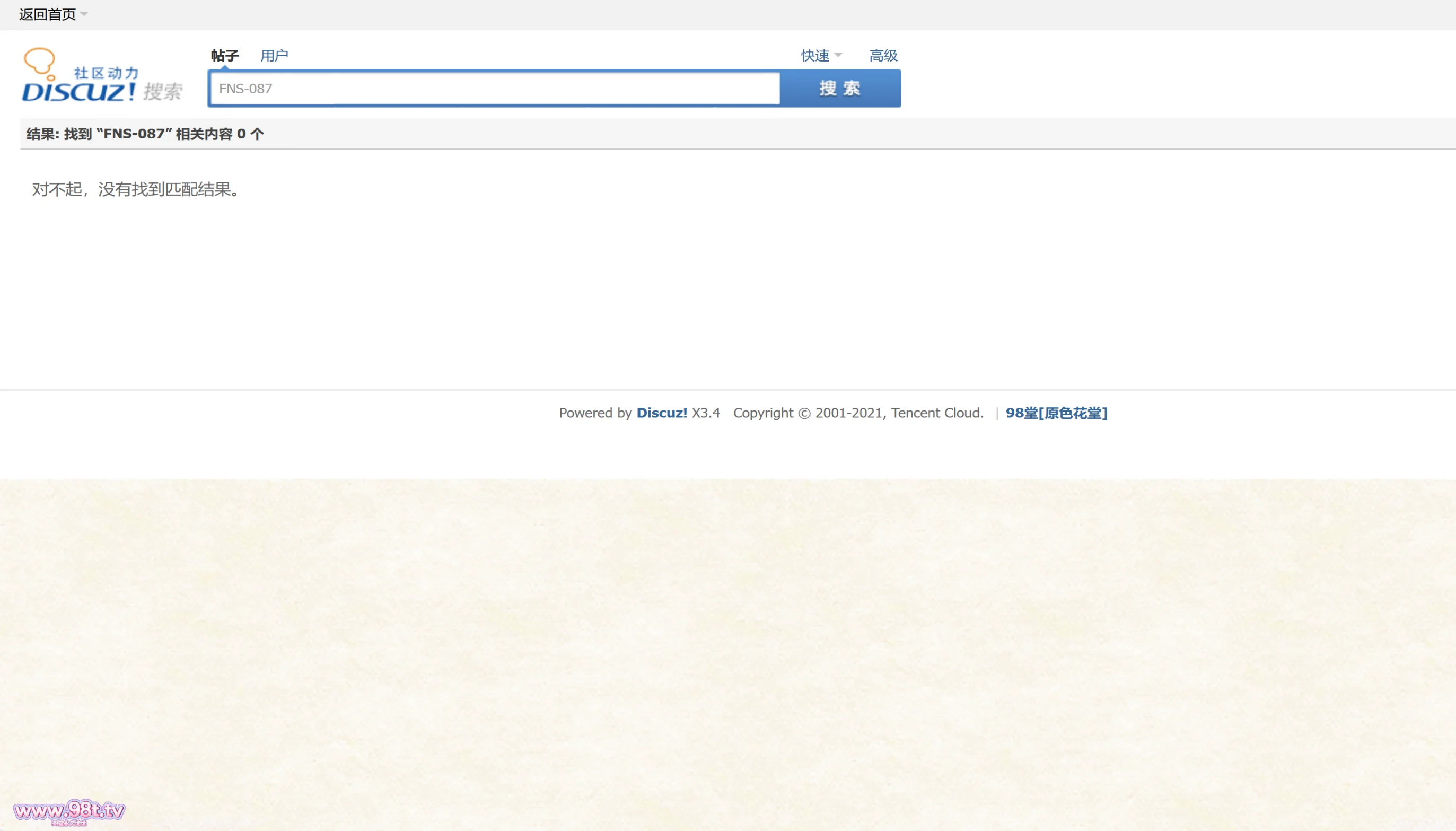Click the 社区动力 text in logo
Image resolution: width=1456 pixels, height=831 pixels.
pos(107,73)
